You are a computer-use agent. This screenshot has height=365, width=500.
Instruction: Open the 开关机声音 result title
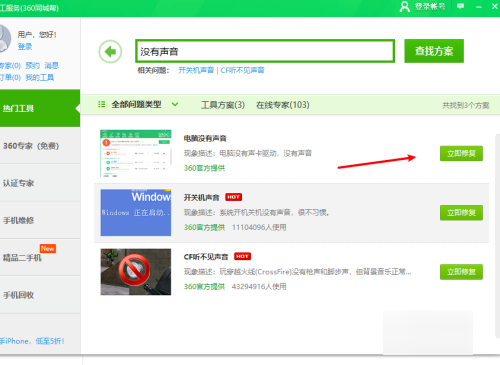tap(201, 198)
